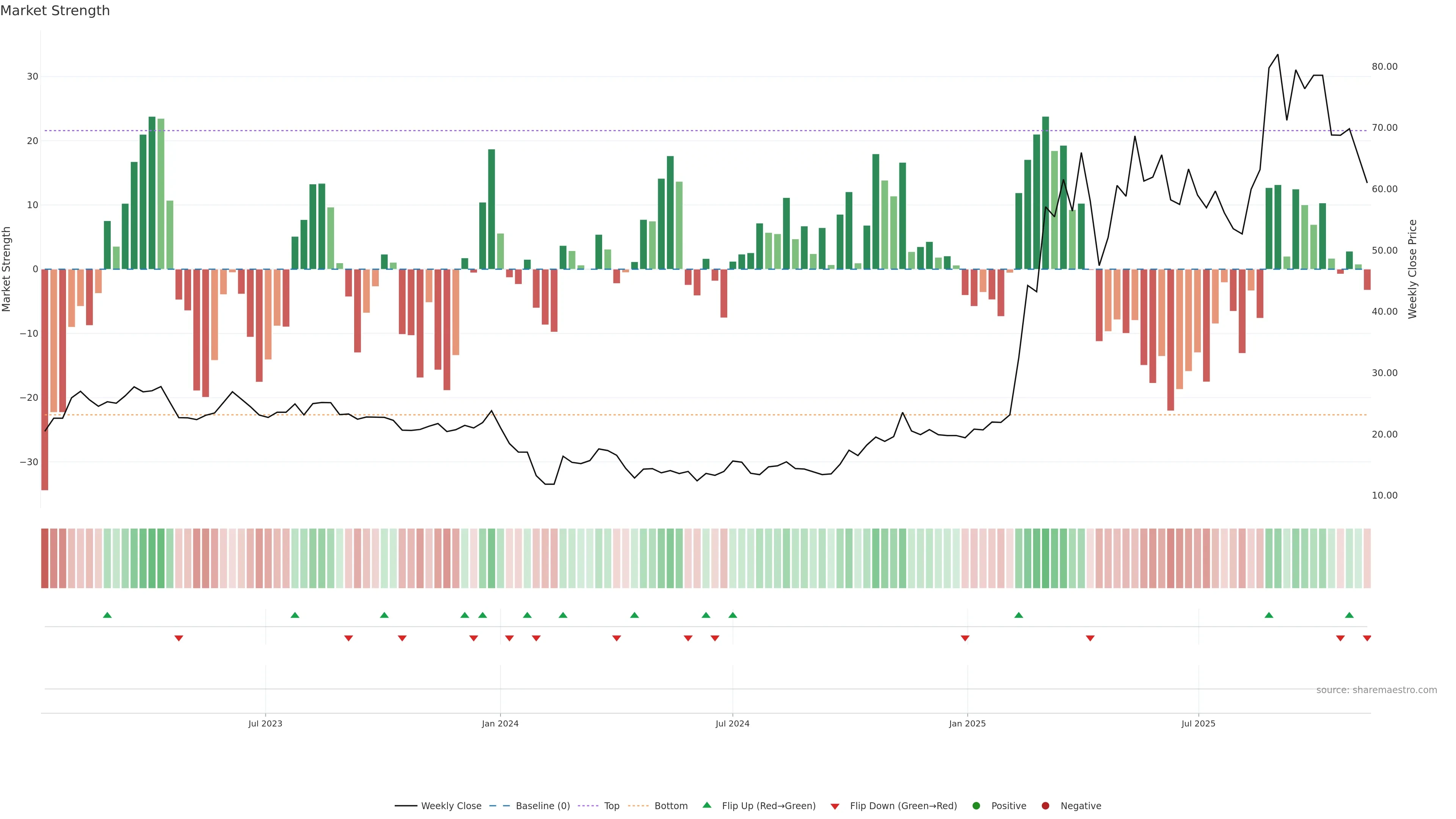This screenshot has height=819, width=1456.
Task: Click the leftmost red Flip Down triangle marker
Action: click(179, 638)
